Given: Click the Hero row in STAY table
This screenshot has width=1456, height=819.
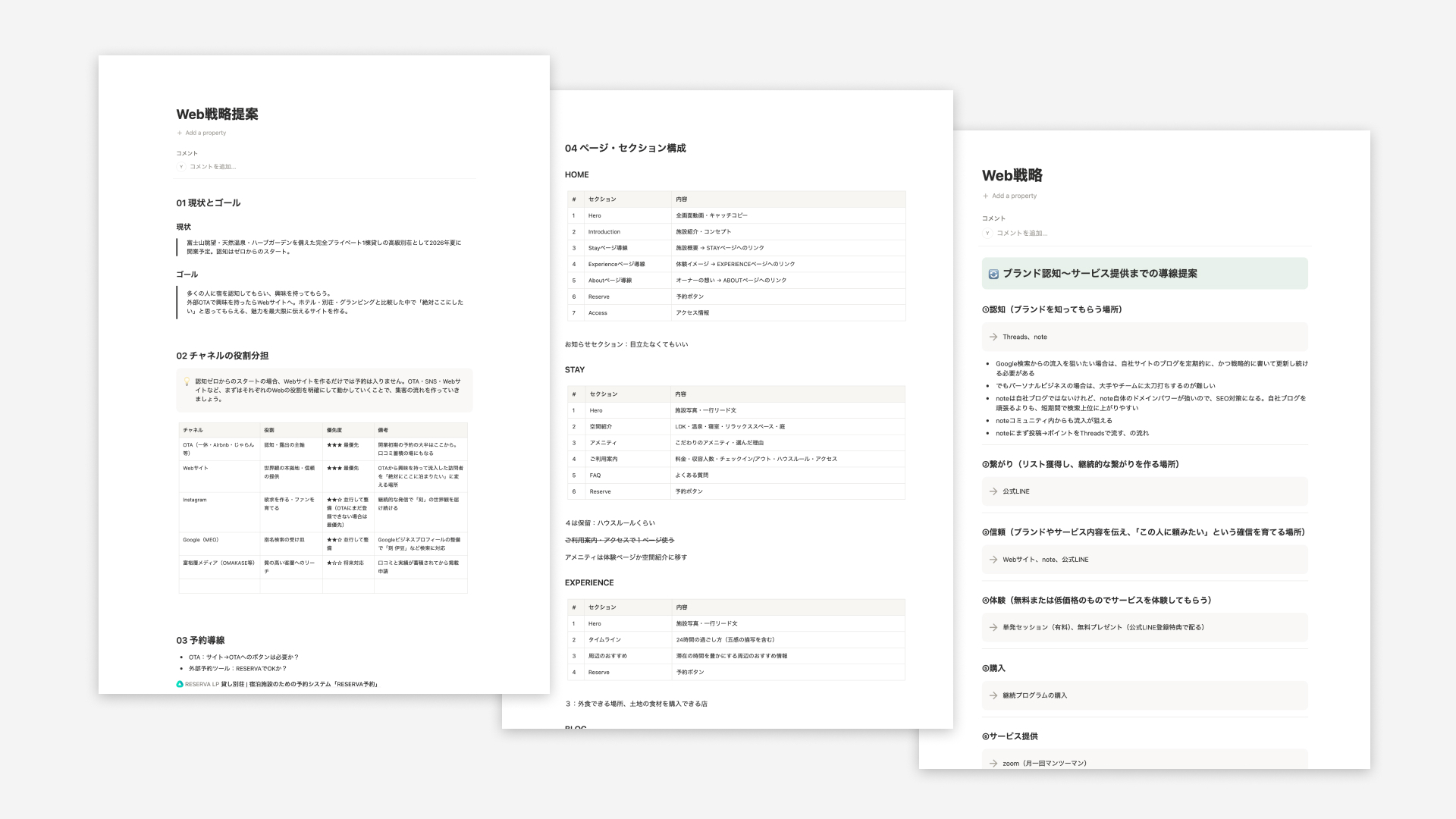Looking at the screenshot, I should (736, 410).
